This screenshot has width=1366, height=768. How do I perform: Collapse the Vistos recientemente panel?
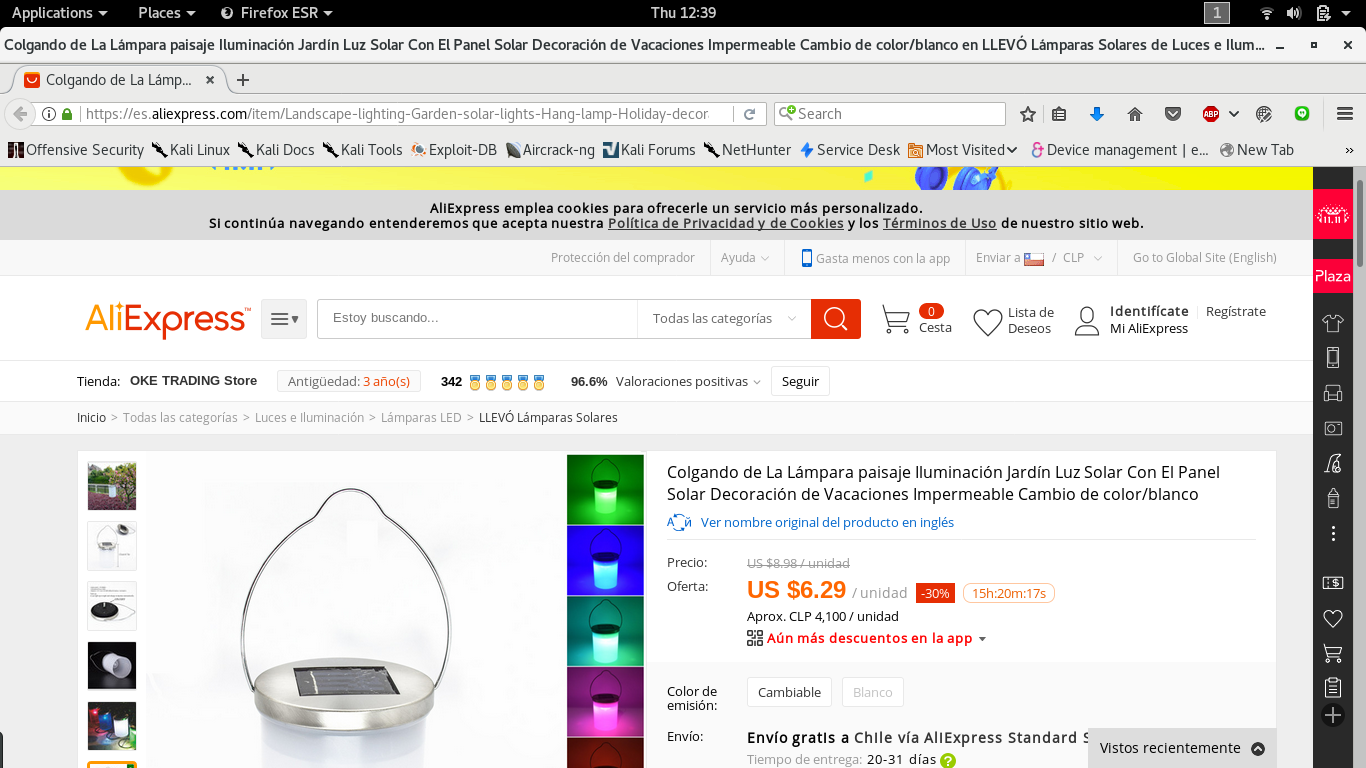coord(1258,748)
